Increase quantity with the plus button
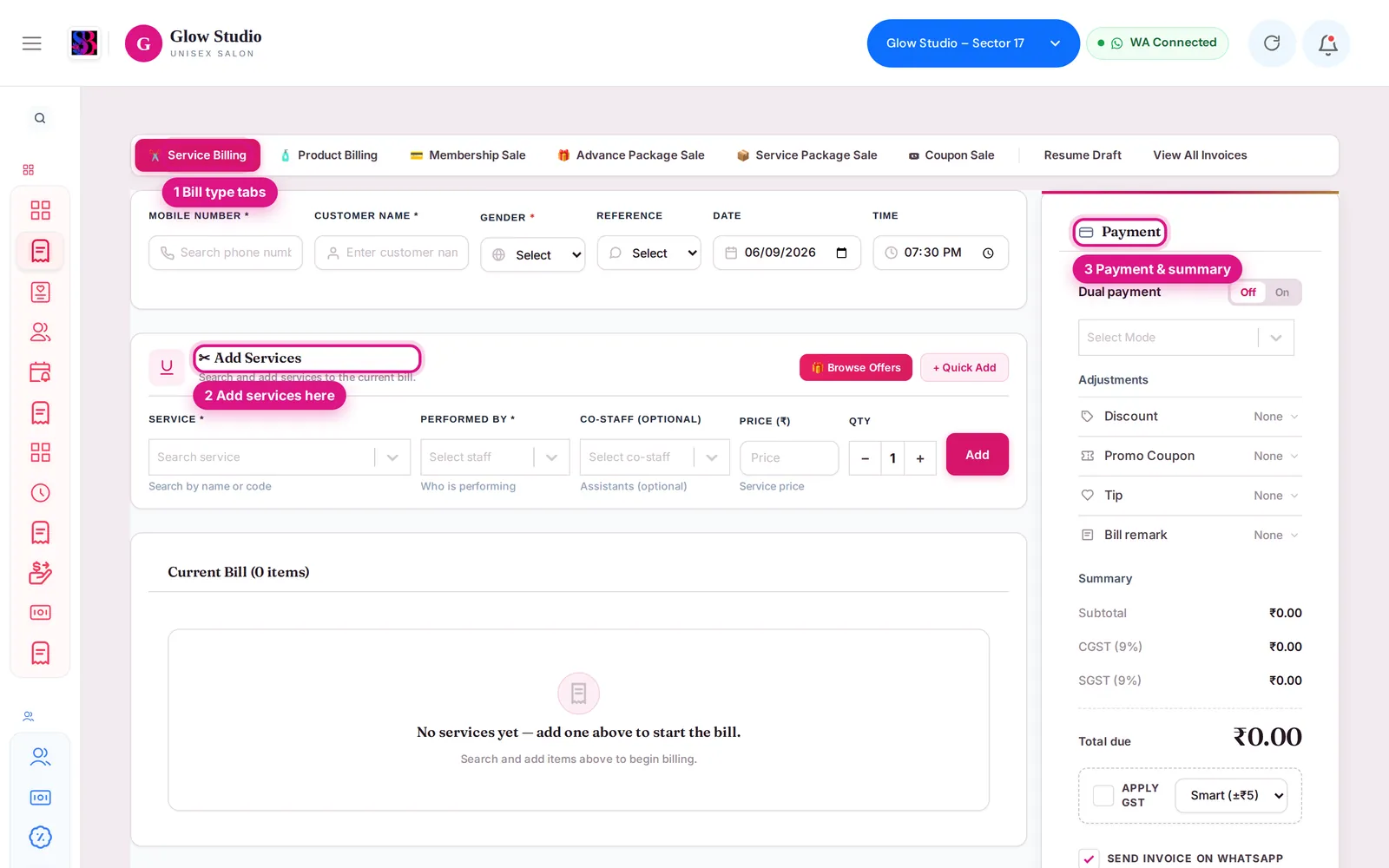1389x868 pixels. pyautogui.click(x=920, y=458)
